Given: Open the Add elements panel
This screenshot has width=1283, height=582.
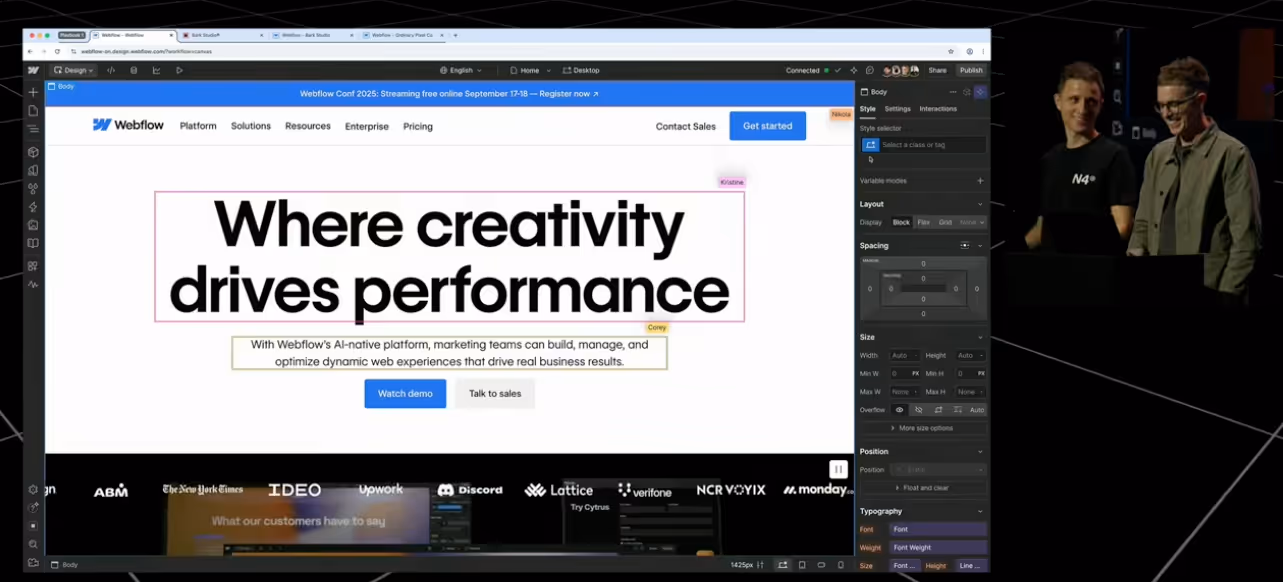Looking at the screenshot, I should [33, 92].
